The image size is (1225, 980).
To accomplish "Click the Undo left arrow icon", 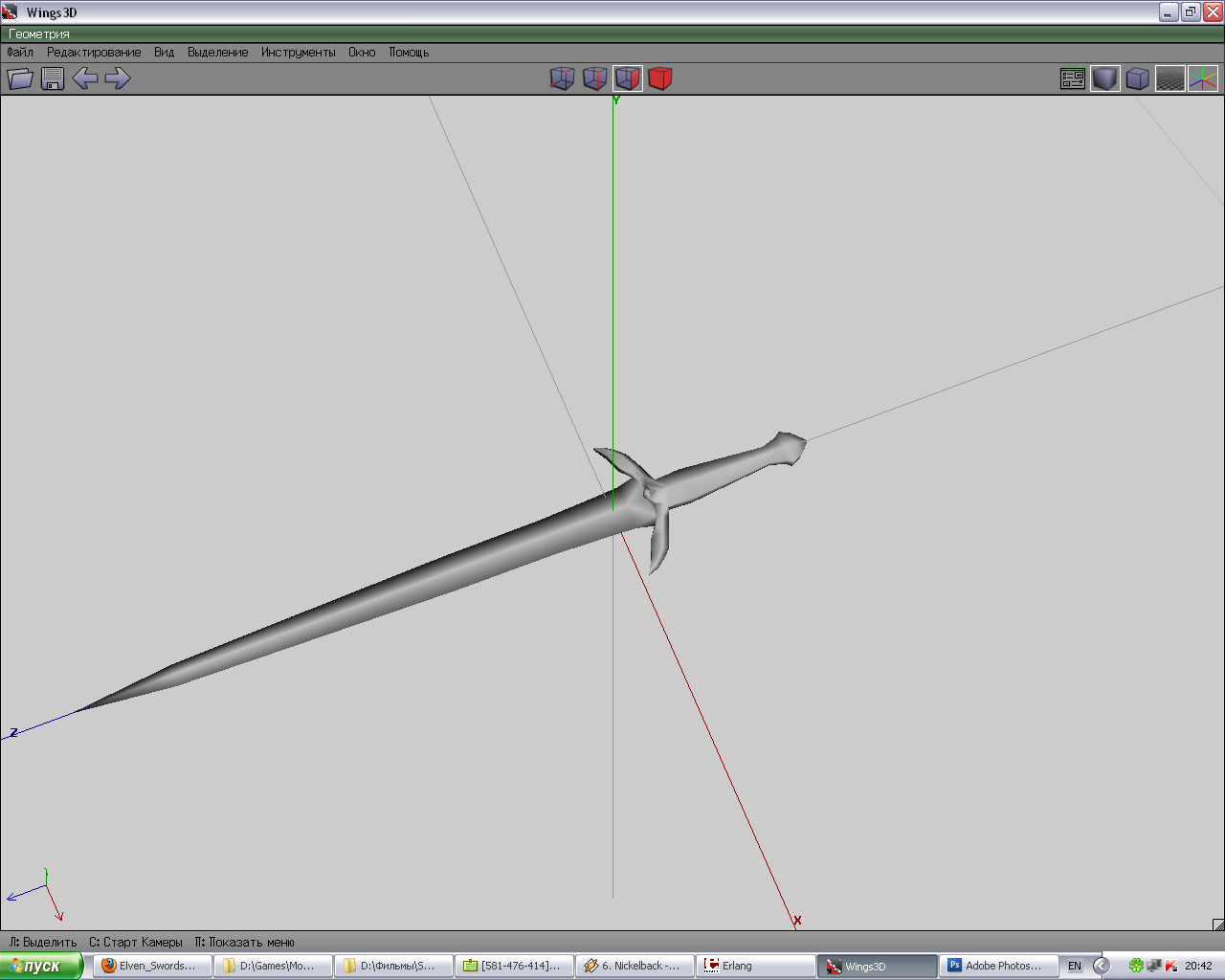I will point(85,78).
